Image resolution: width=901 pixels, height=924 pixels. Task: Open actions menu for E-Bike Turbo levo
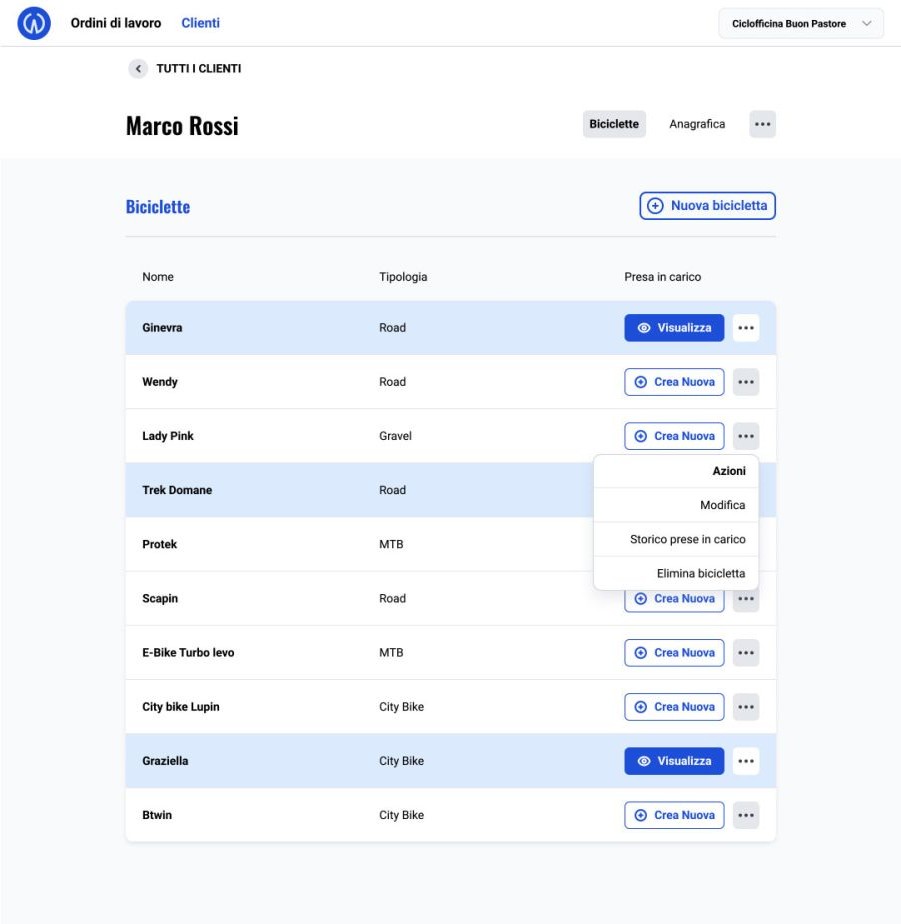coord(746,653)
